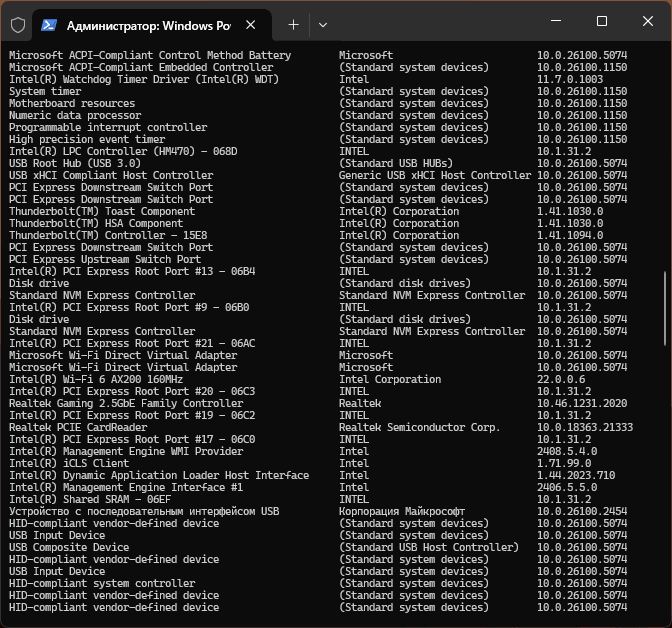Expand the new tab profile dropdown
This screenshot has height=628, width=672.
click(322, 24)
